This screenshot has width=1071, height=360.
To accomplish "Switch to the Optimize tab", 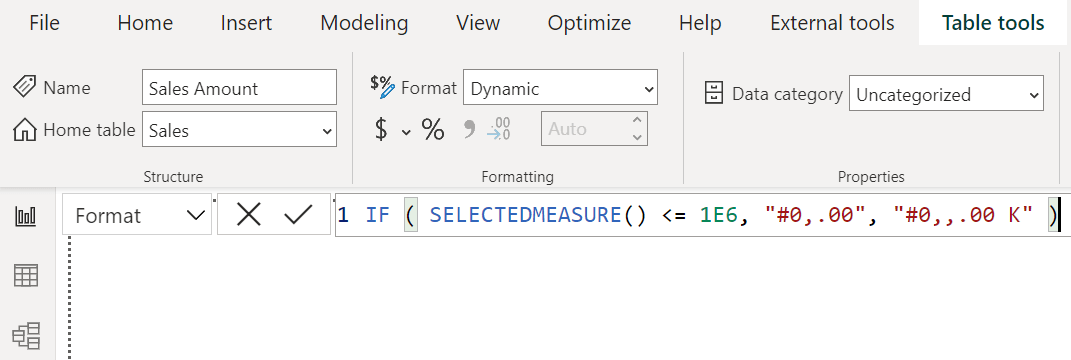I will point(589,23).
